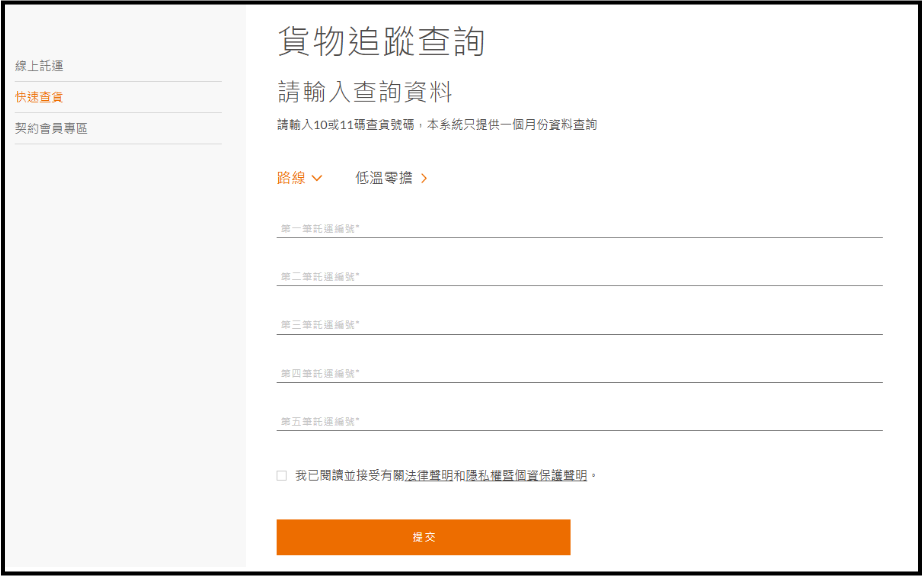Screen dimensions: 923x576
Task: Select the 第三筆託運編號 input field
Action: tap(579, 325)
